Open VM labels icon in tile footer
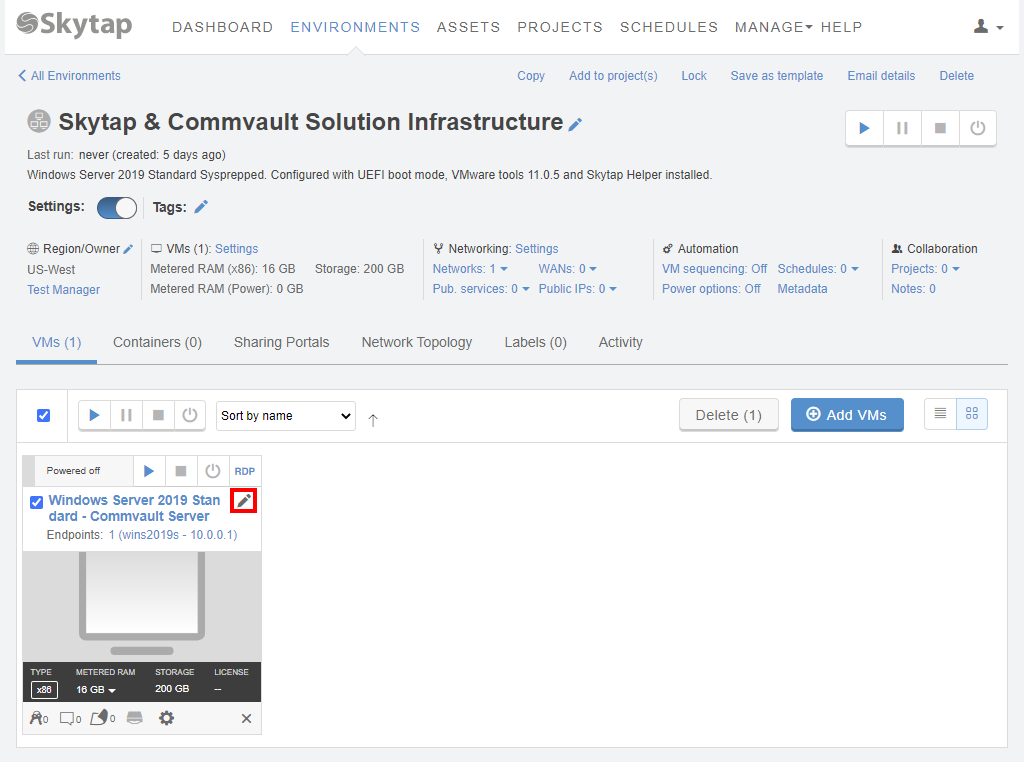 click(x=103, y=718)
